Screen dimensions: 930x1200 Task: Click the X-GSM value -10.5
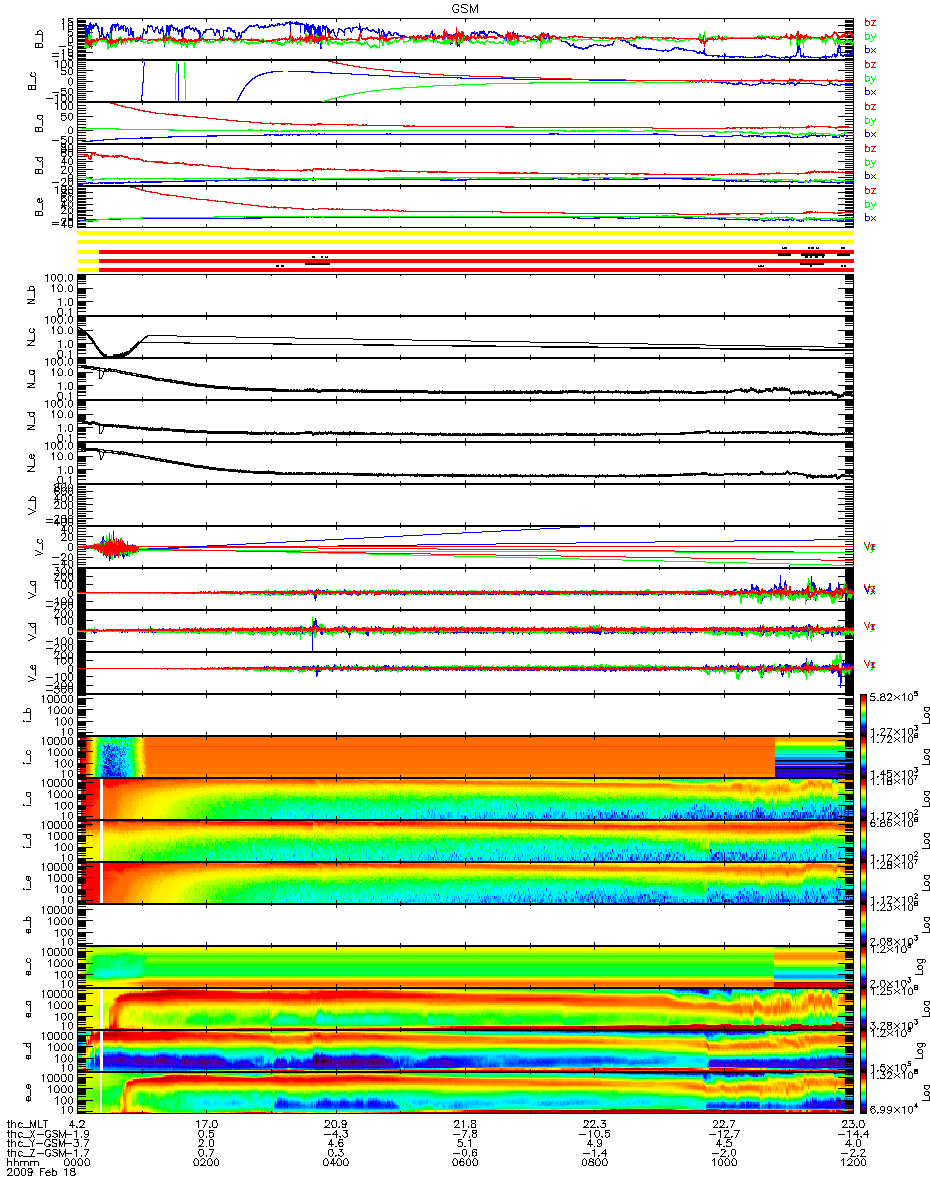(x=594, y=1136)
